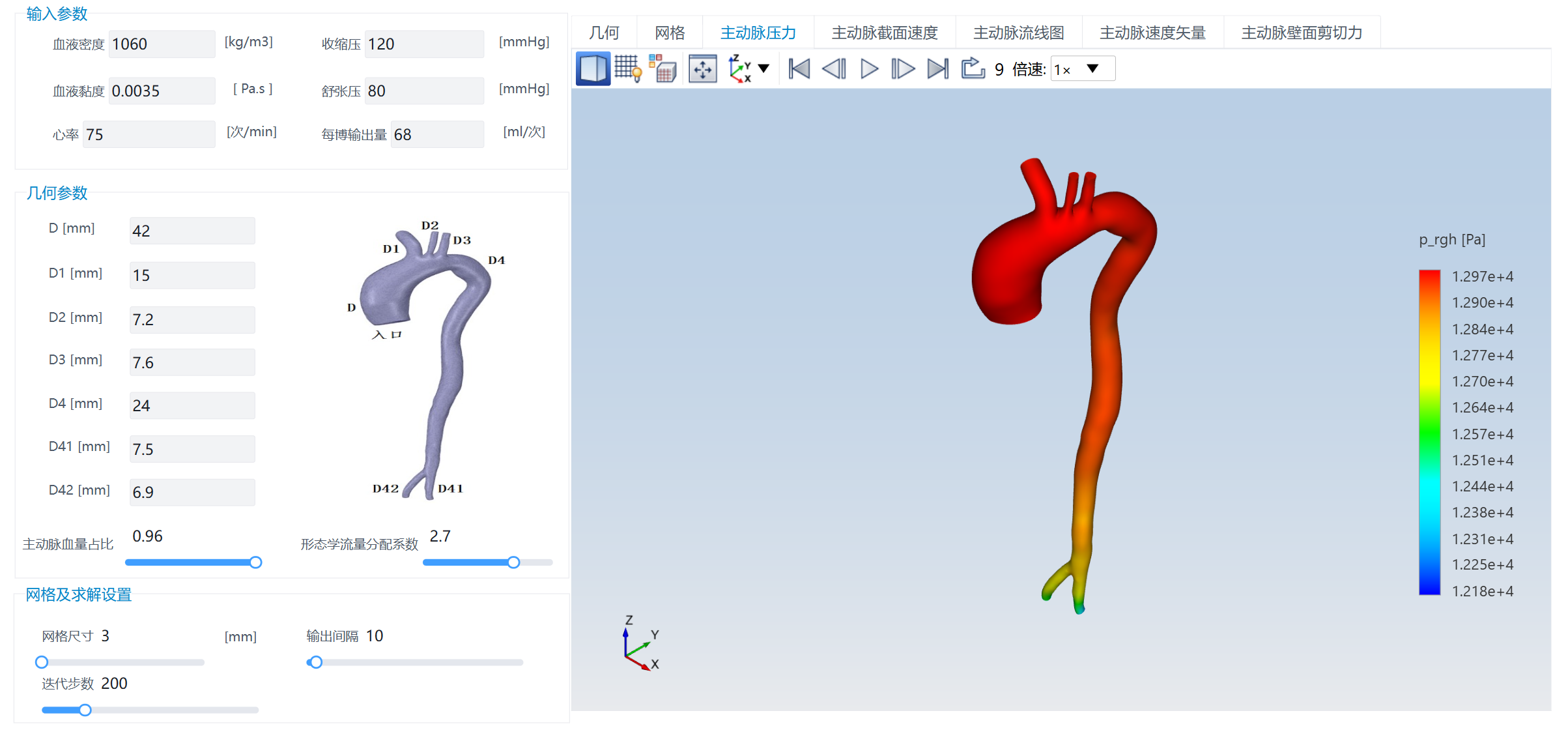This screenshot has height=741, width=1568.
Task: Click the 输入参数 section heading
Action: click(x=57, y=13)
